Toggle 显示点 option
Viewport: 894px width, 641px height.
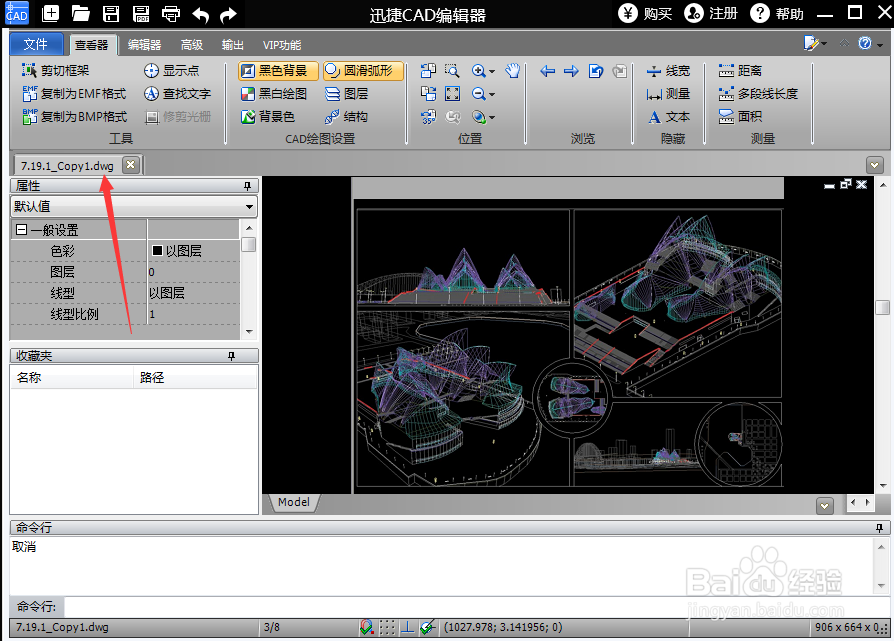click(x=172, y=70)
